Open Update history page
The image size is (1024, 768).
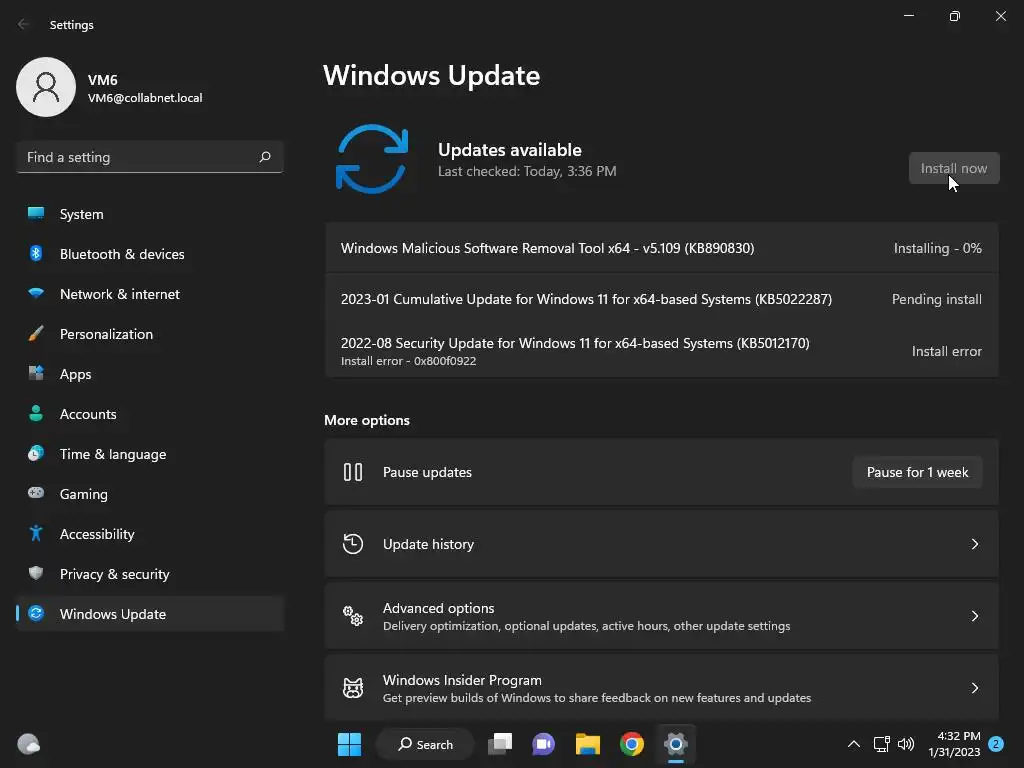pos(662,544)
